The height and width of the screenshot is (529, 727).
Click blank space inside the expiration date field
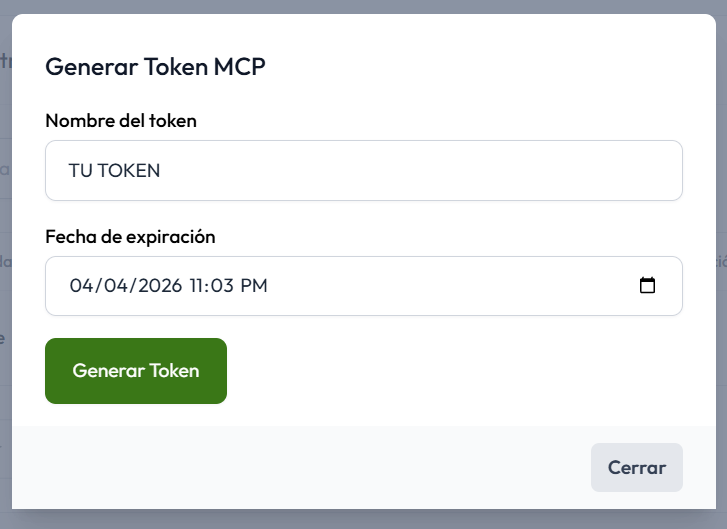coord(450,286)
